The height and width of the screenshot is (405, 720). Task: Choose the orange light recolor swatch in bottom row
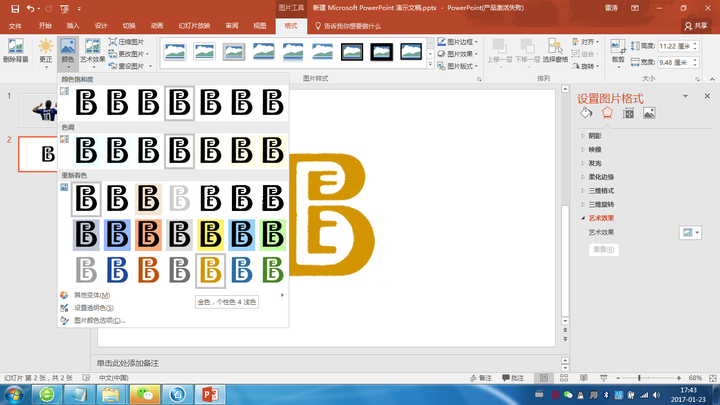point(148,270)
